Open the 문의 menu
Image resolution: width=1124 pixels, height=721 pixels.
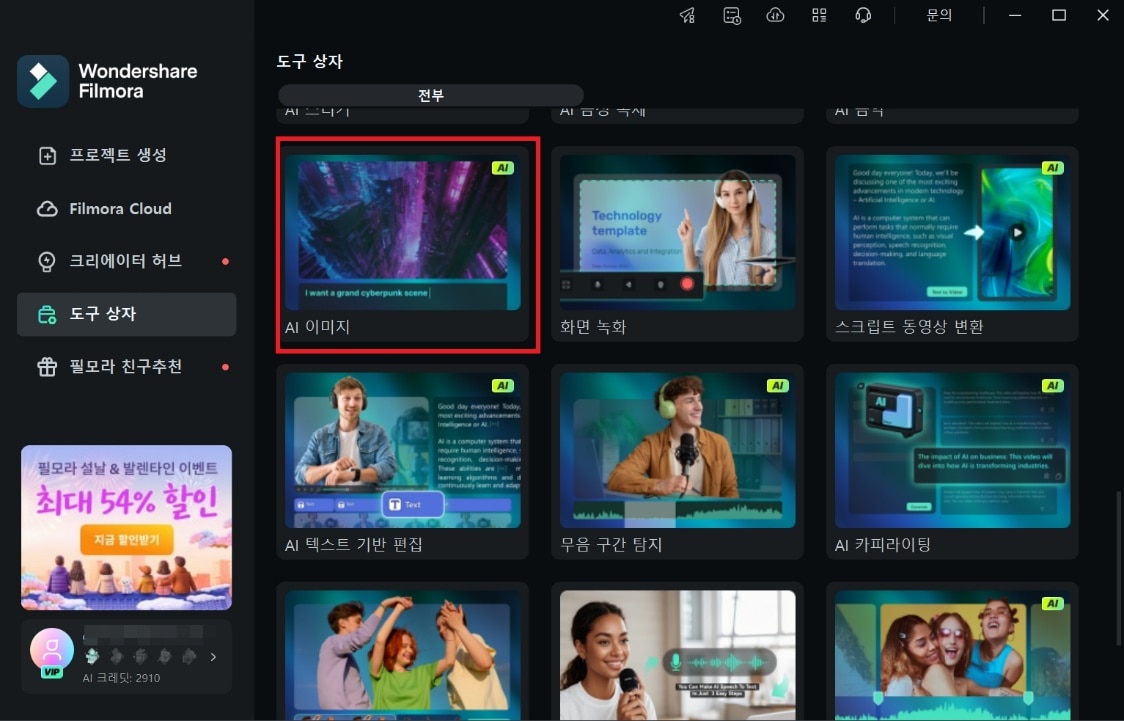click(939, 15)
